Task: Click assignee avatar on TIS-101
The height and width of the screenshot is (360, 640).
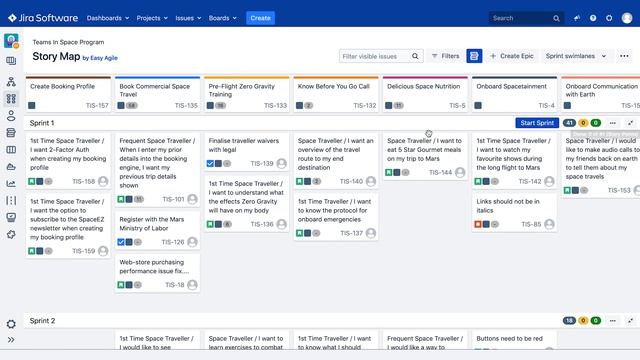Action: [192, 199]
